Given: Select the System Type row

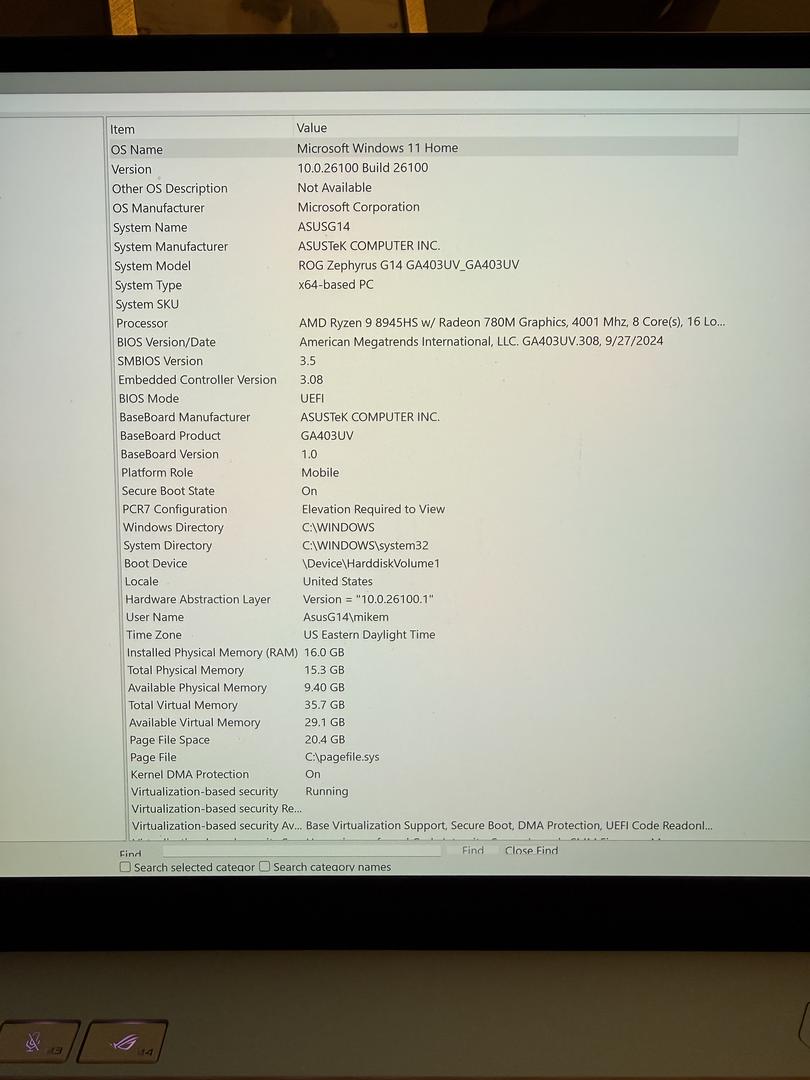Looking at the screenshot, I should [424, 284].
